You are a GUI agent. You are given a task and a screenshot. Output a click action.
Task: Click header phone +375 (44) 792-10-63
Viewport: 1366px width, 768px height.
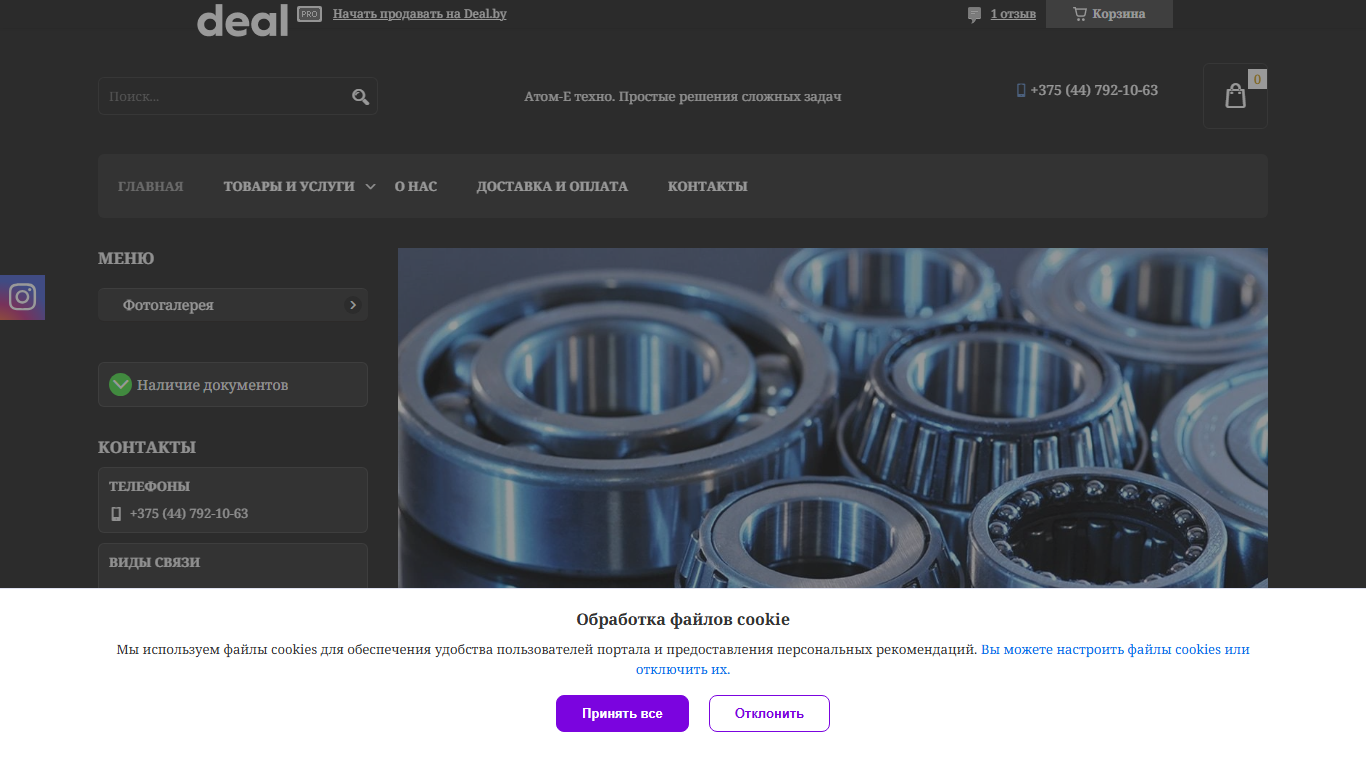1094,90
